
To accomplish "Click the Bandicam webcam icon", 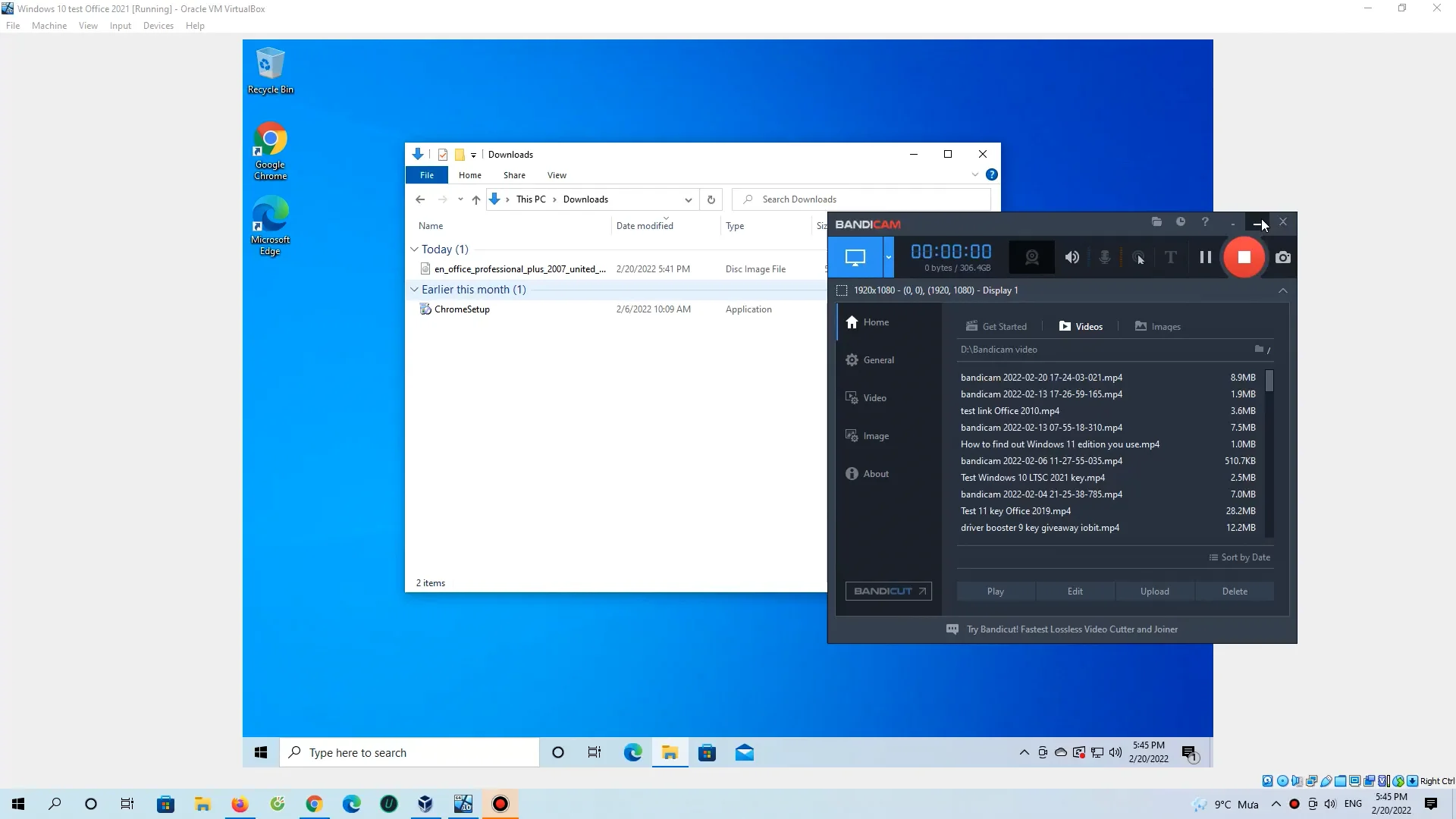I will pos(1032,257).
